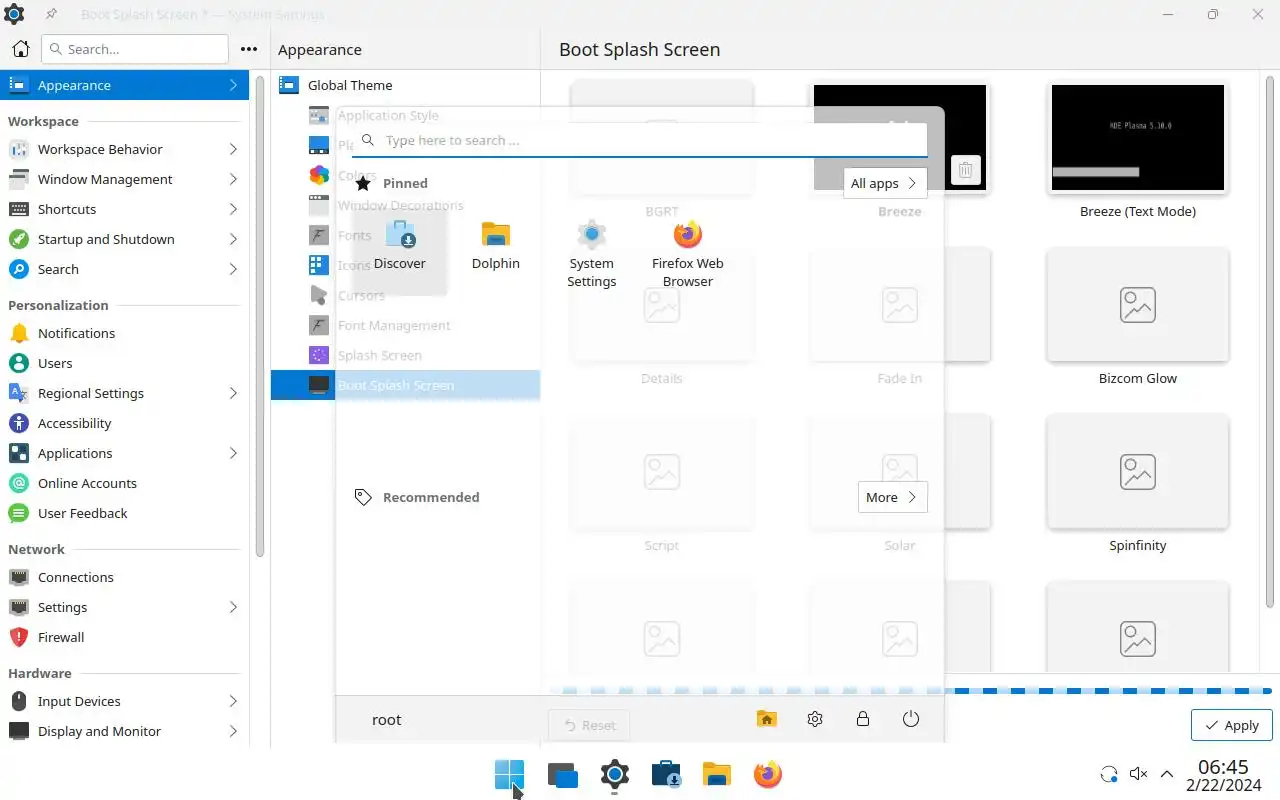Click the lock screen icon in launcher
This screenshot has height=800, width=1280.
click(x=862, y=719)
